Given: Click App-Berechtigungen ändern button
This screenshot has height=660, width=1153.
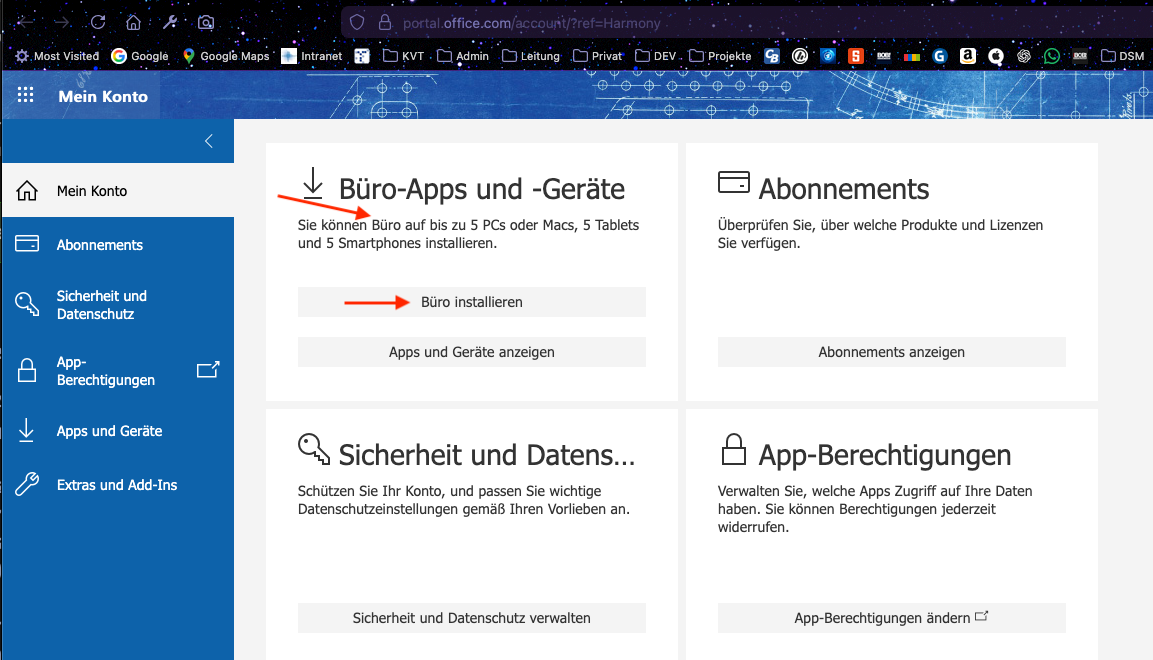Looking at the screenshot, I should coord(891,618).
